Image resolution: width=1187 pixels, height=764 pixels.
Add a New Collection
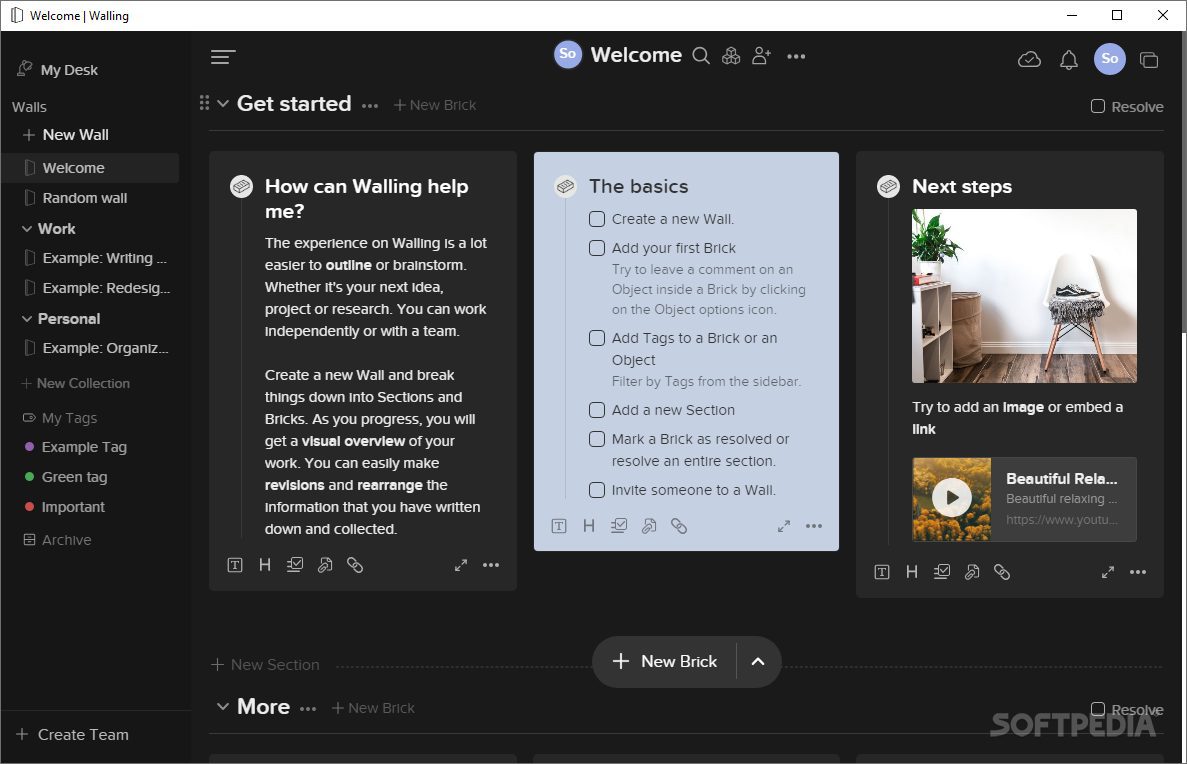76,383
